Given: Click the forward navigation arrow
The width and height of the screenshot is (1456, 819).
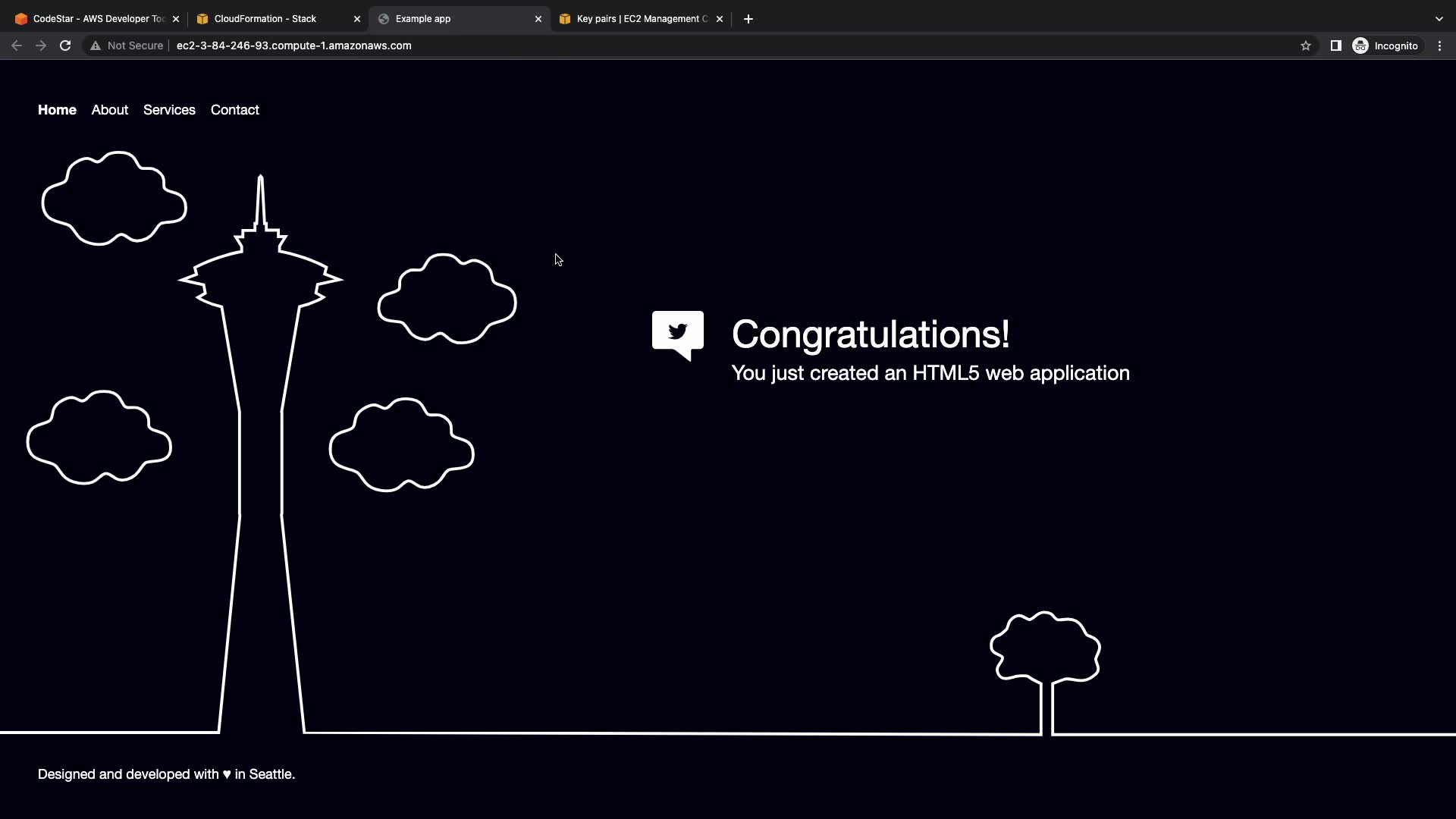Looking at the screenshot, I should point(41,45).
